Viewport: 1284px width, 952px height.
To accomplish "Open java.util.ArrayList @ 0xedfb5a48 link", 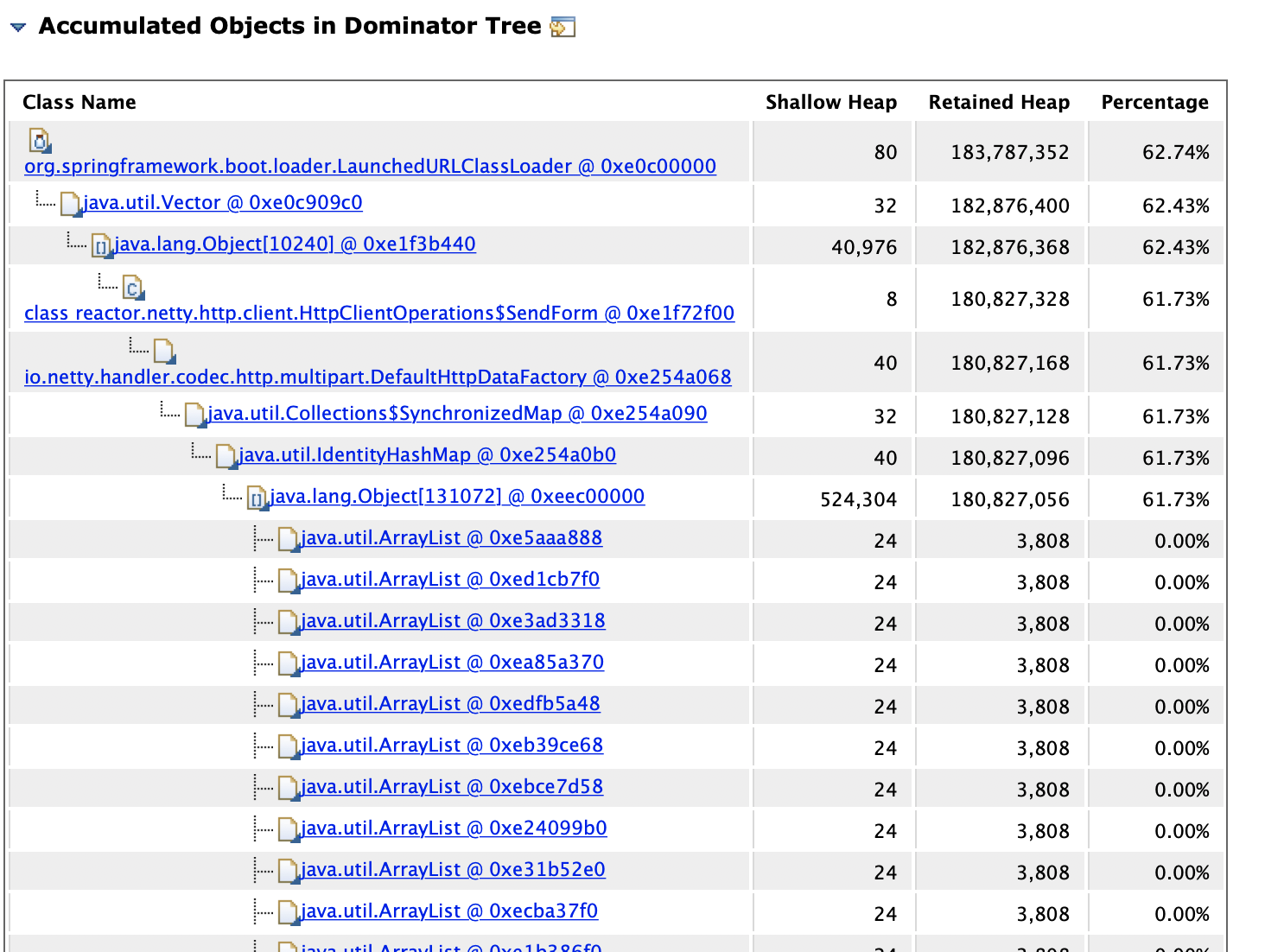I will (450, 703).
